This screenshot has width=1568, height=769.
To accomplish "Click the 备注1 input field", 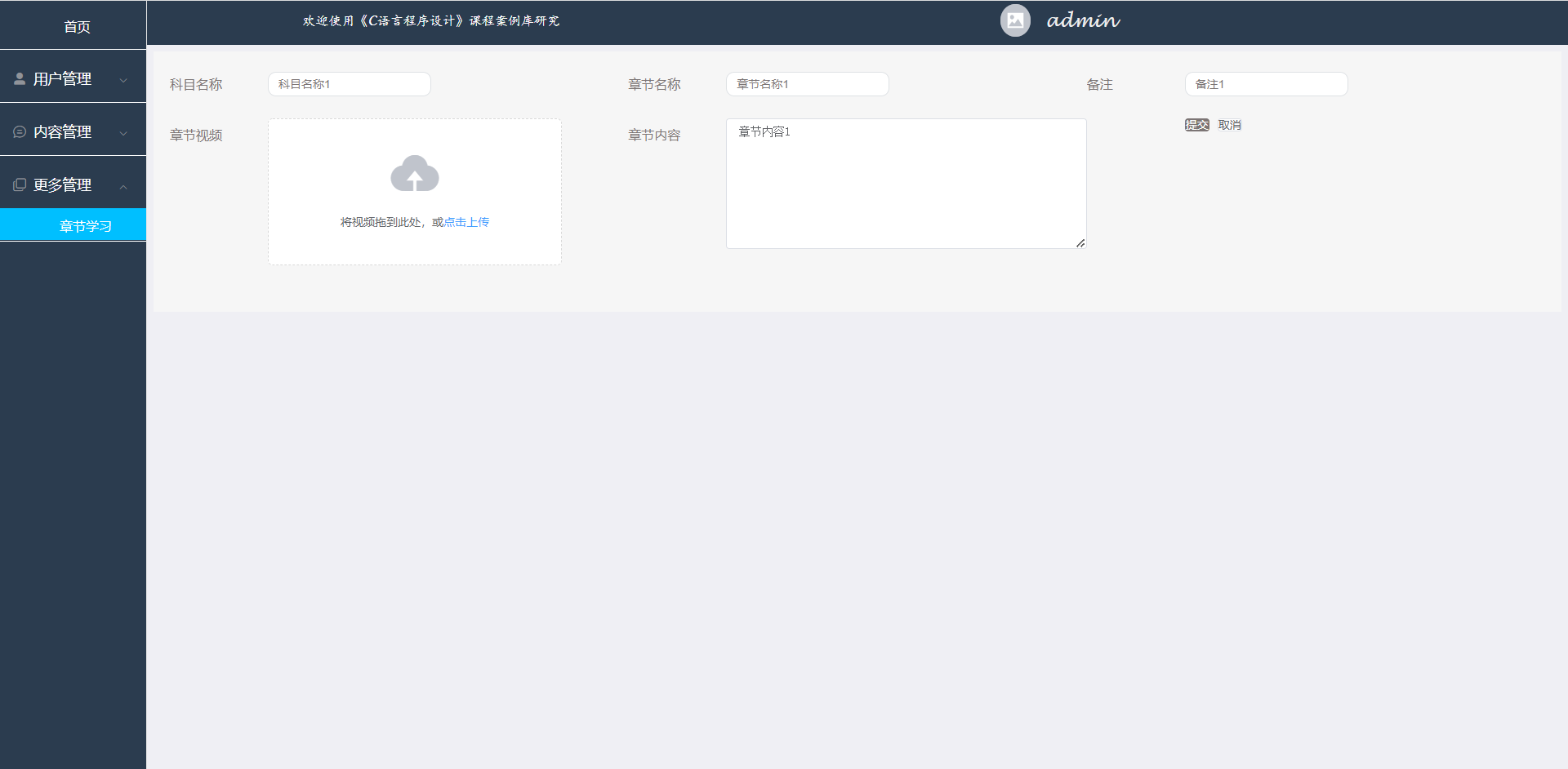I will 1266,84.
